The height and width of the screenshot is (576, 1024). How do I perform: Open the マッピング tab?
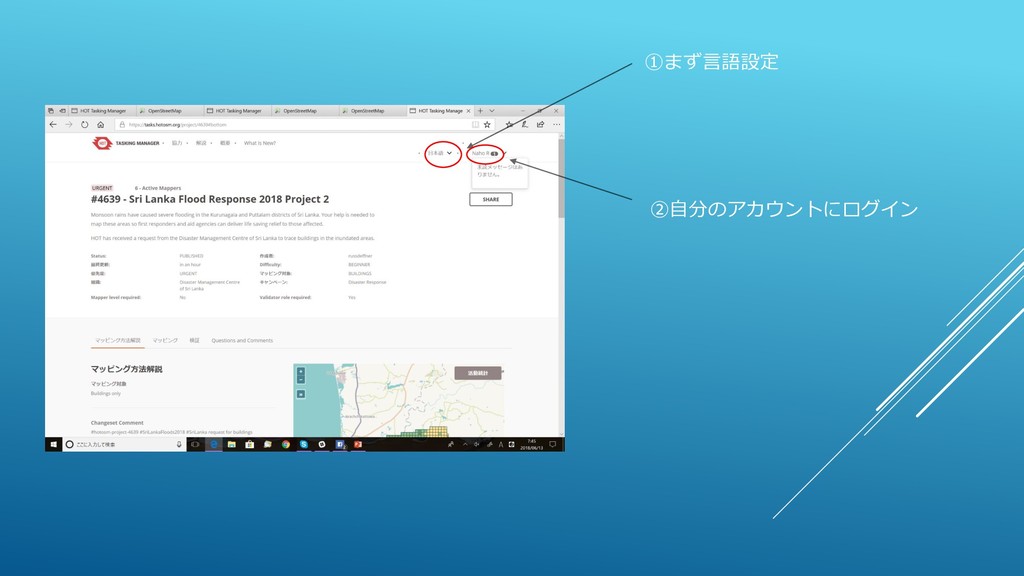coord(165,340)
